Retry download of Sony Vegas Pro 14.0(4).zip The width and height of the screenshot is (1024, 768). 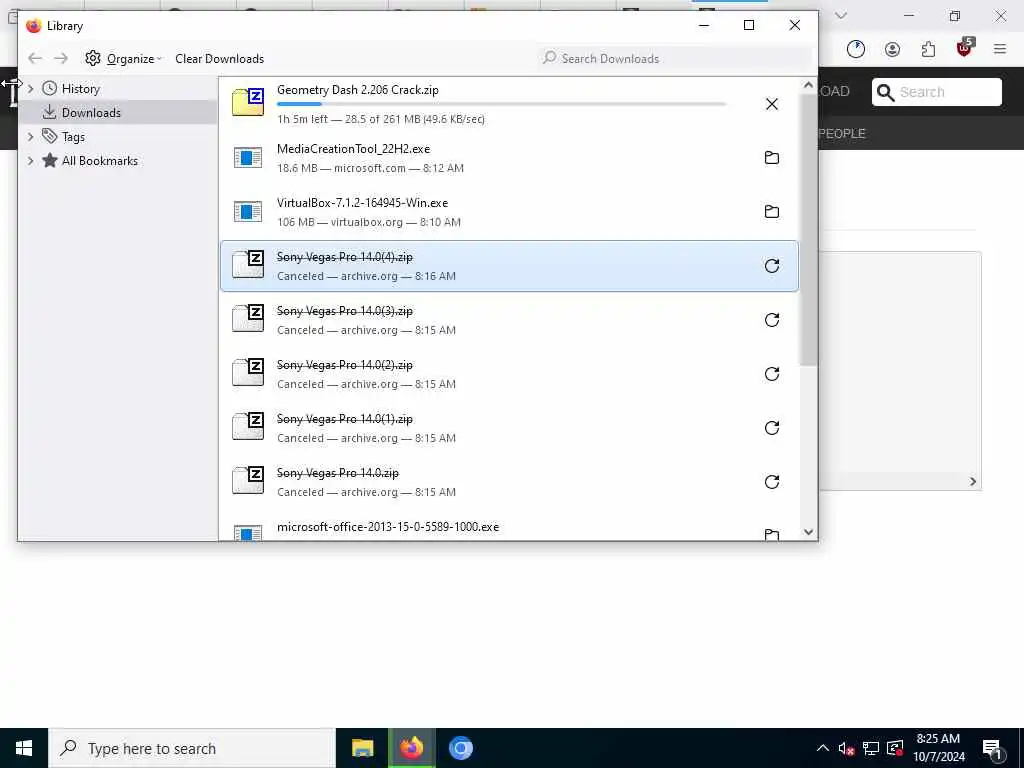click(771, 266)
